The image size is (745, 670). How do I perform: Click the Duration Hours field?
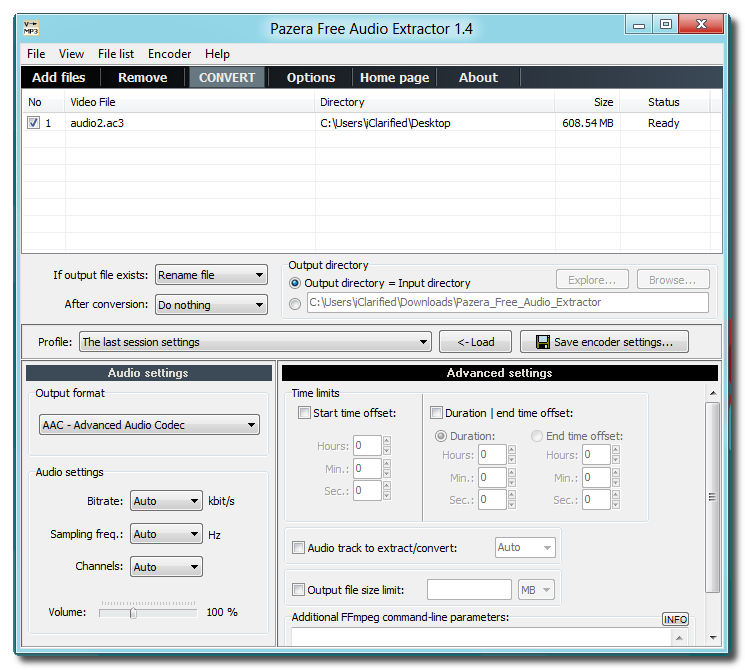click(x=492, y=455)
